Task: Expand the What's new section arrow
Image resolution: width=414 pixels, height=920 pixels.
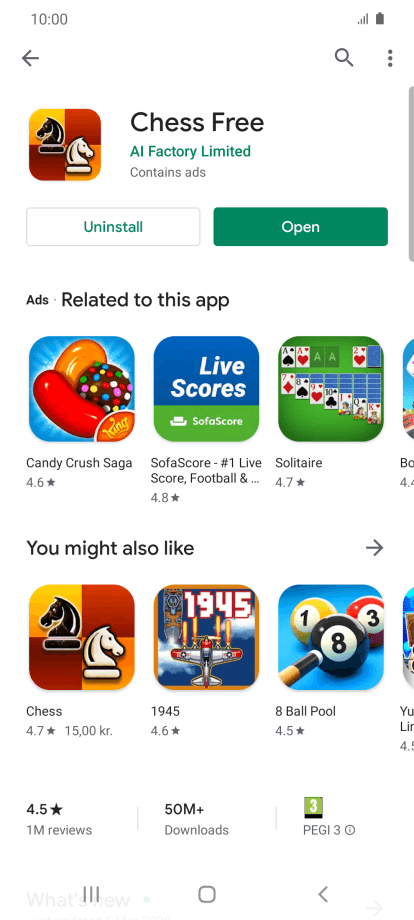Action: point(374,907)
